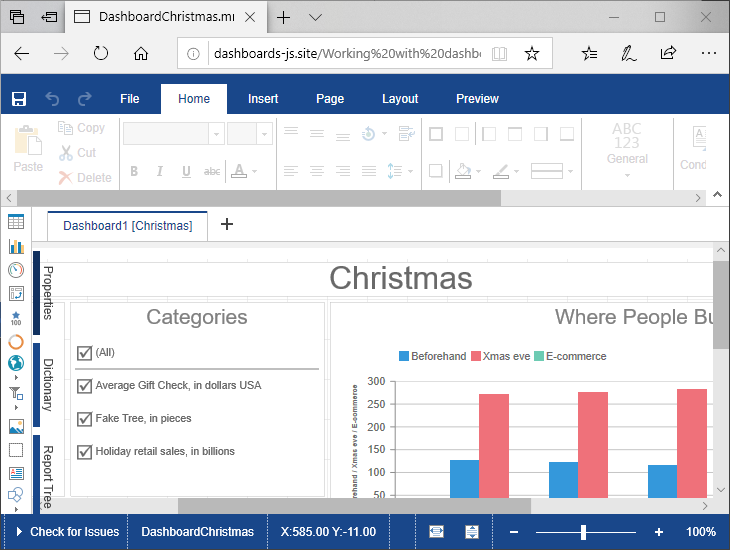The height and width of the screenshot is (550, 730).
Task: Click the Redo arrow icon
Action: [x=85, y=99]
